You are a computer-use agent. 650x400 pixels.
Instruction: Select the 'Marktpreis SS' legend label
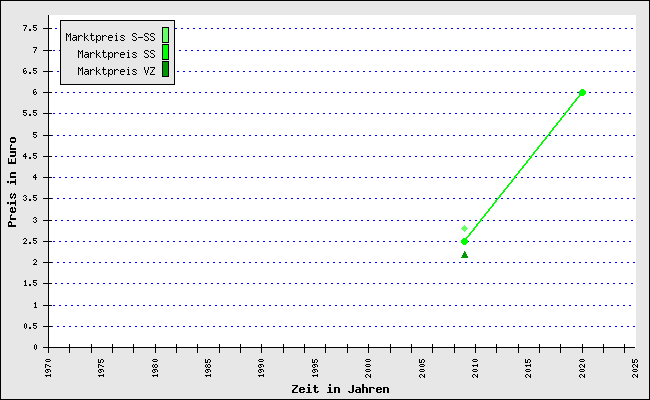pyautogui.click(x=116, y=53)
